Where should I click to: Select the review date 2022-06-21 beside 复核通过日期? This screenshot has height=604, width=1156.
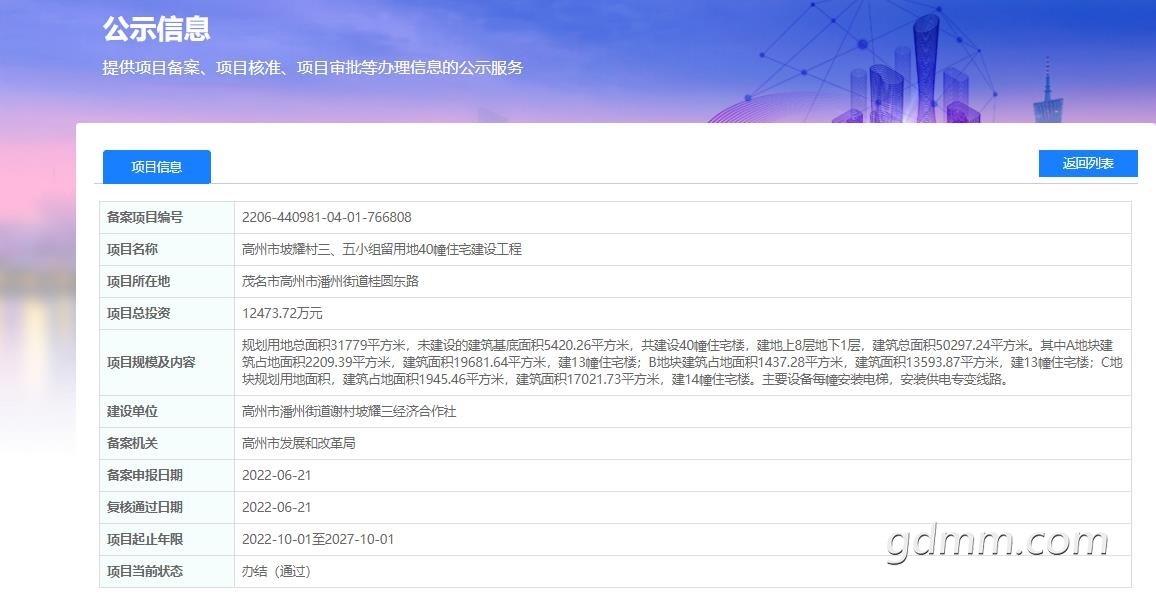(276, 507)
